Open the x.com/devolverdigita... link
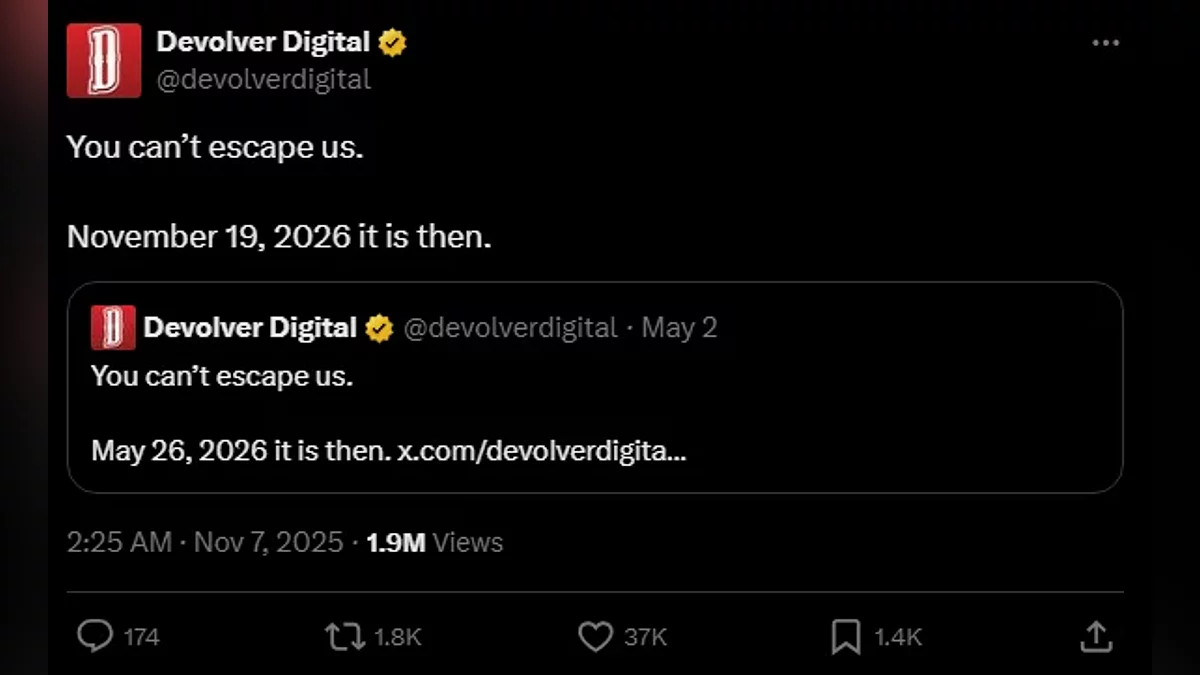The height and width of the screenshot is (675, 1200). 542,451
